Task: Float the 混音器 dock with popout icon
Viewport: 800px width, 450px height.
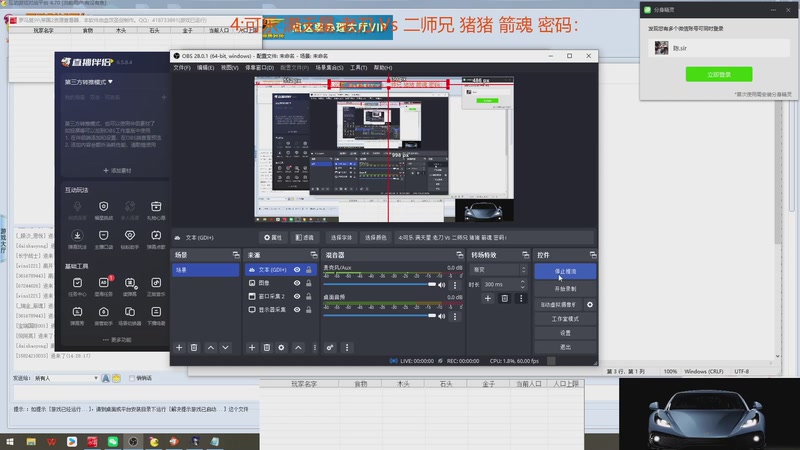Action: coord(460,255)
